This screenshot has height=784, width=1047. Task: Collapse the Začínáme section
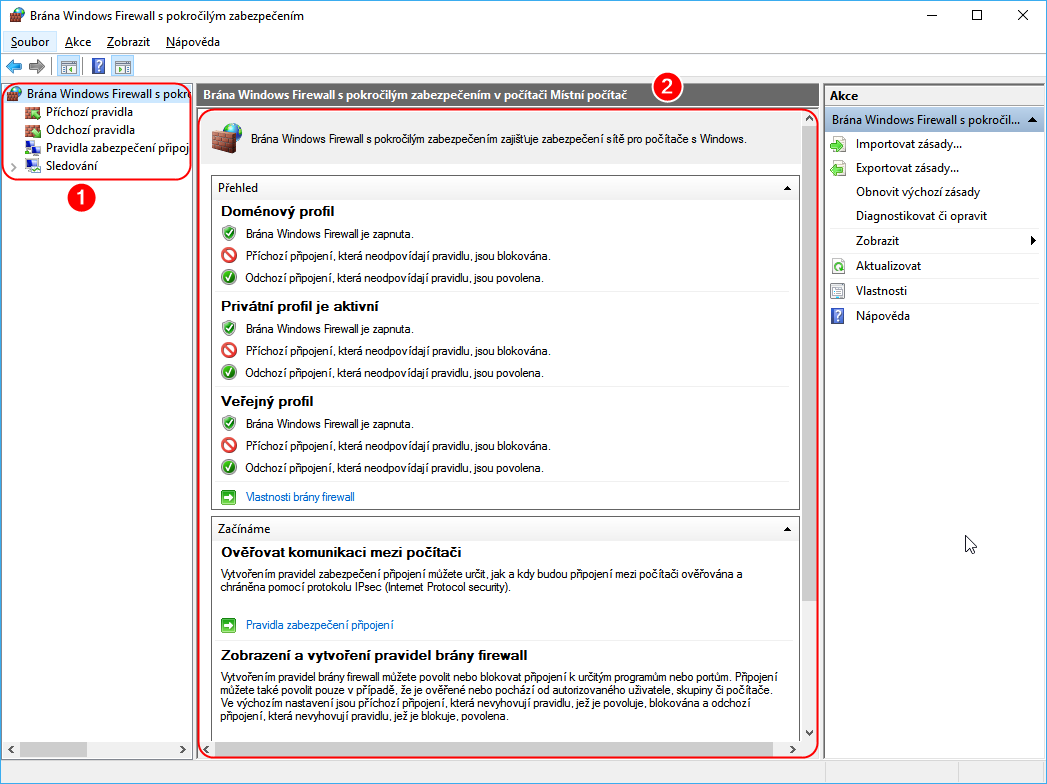tap(787, 529)
